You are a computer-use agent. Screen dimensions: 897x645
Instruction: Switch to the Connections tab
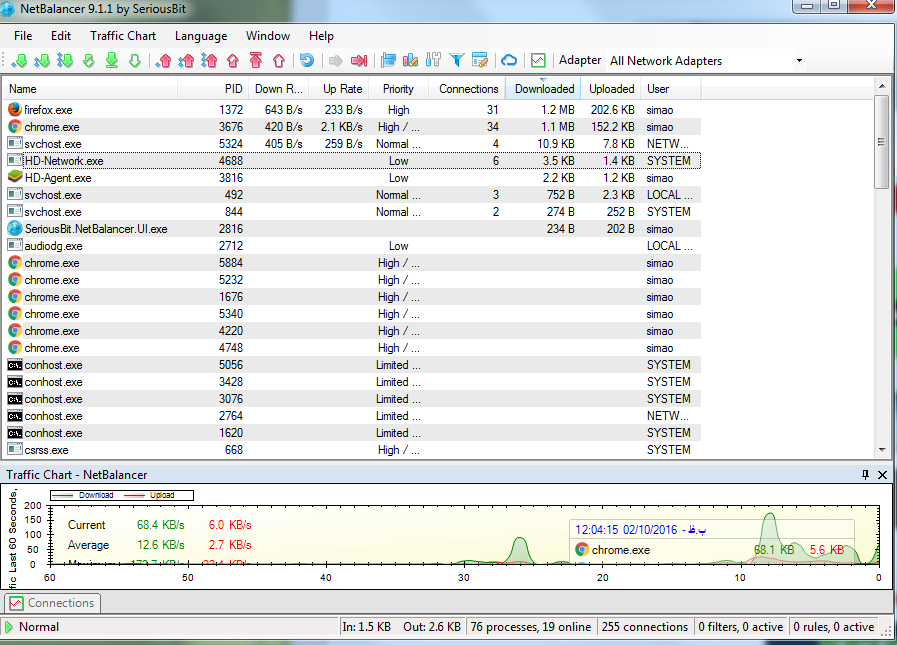(53, 603)
